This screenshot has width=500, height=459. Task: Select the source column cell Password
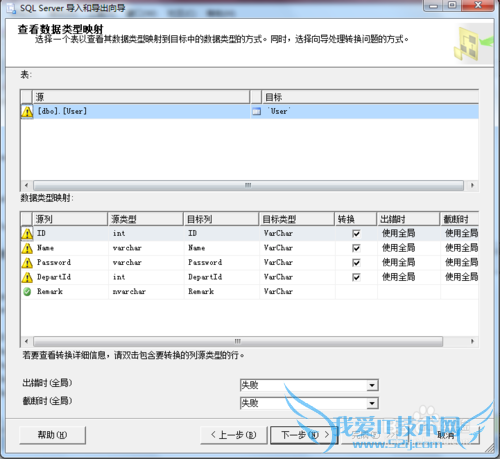coord(70,263)
